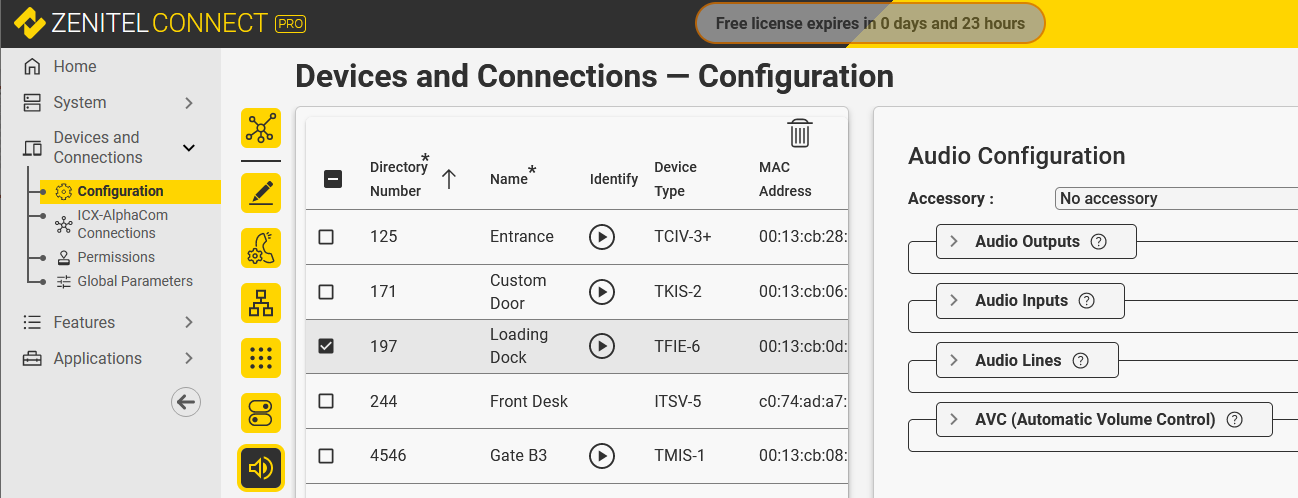The height and width of the screenshot is (498, 1298).
Task: Sort by the Directory Number column header
Action: tap(397, 179)
